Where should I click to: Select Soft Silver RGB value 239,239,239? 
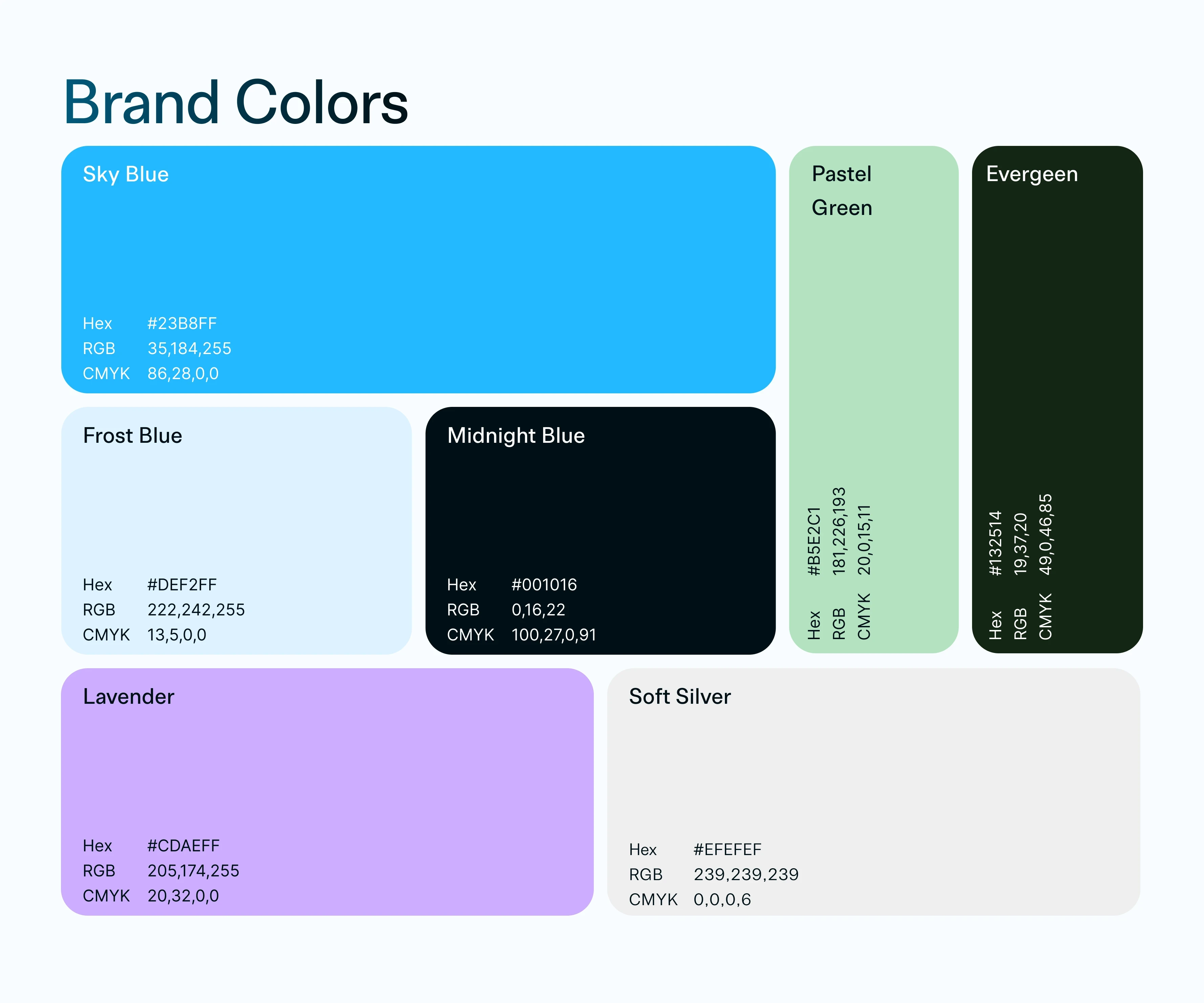click(746, 875)
